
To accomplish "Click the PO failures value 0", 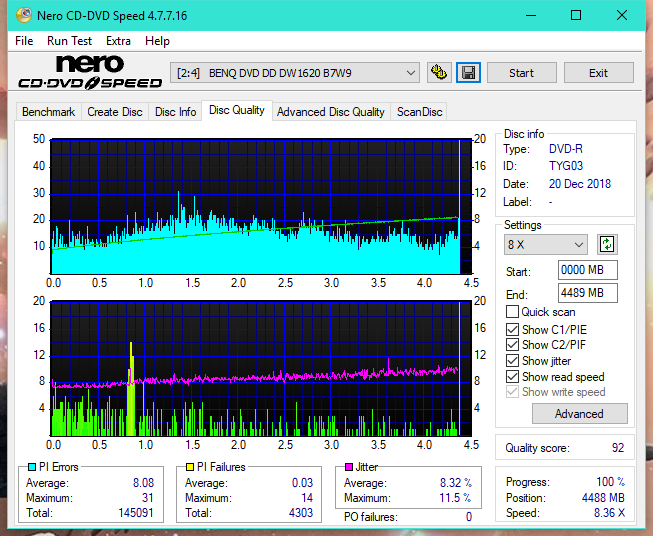I will [x=469, y=517].
